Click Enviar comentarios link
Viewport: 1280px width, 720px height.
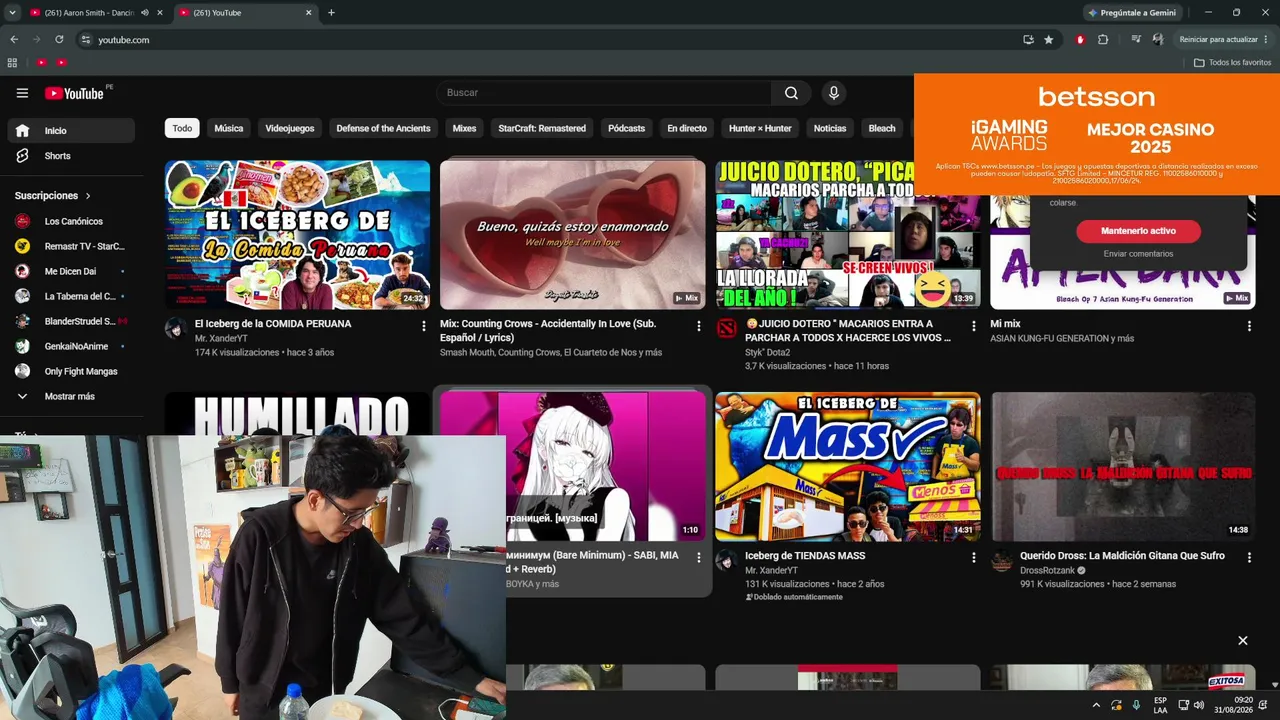coord(1138,254)
